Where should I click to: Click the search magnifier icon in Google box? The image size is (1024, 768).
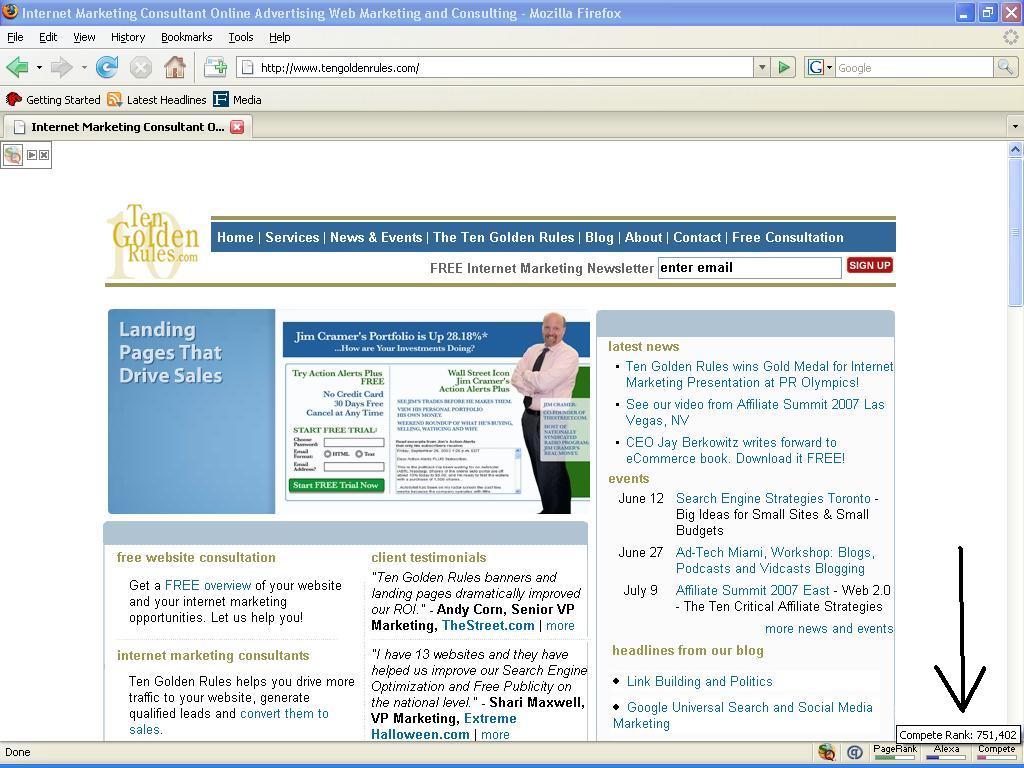[x=1005, y=67]
